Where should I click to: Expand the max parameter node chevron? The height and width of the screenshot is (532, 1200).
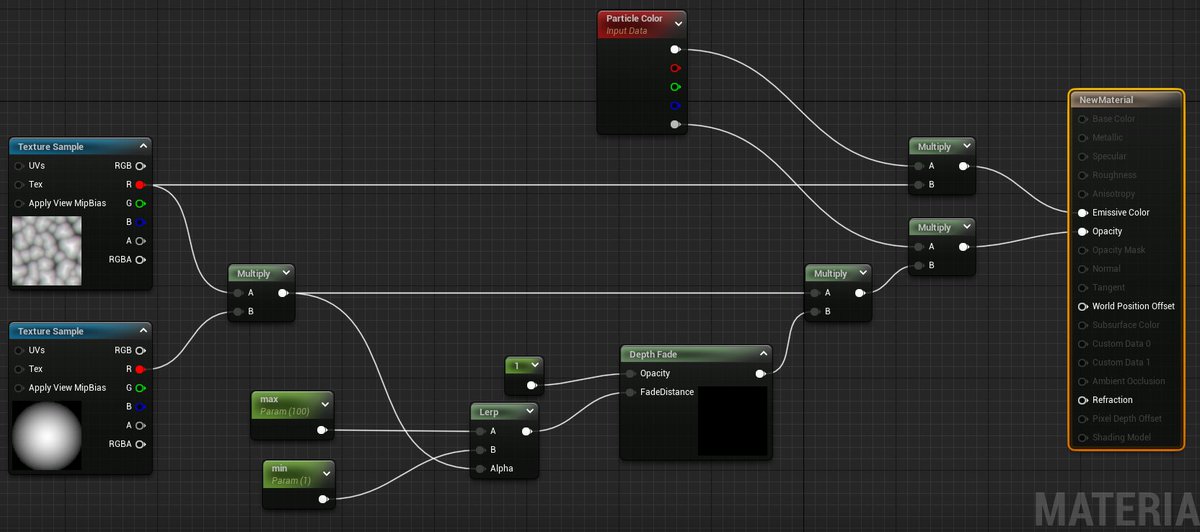[x=324, y=404]
